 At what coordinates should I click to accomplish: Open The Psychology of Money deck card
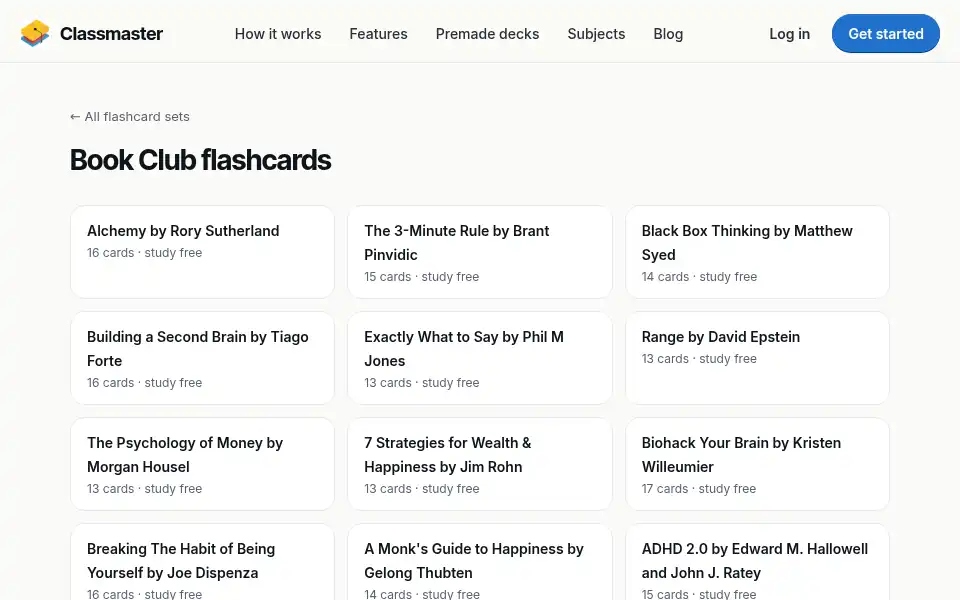tap(203, 464)
